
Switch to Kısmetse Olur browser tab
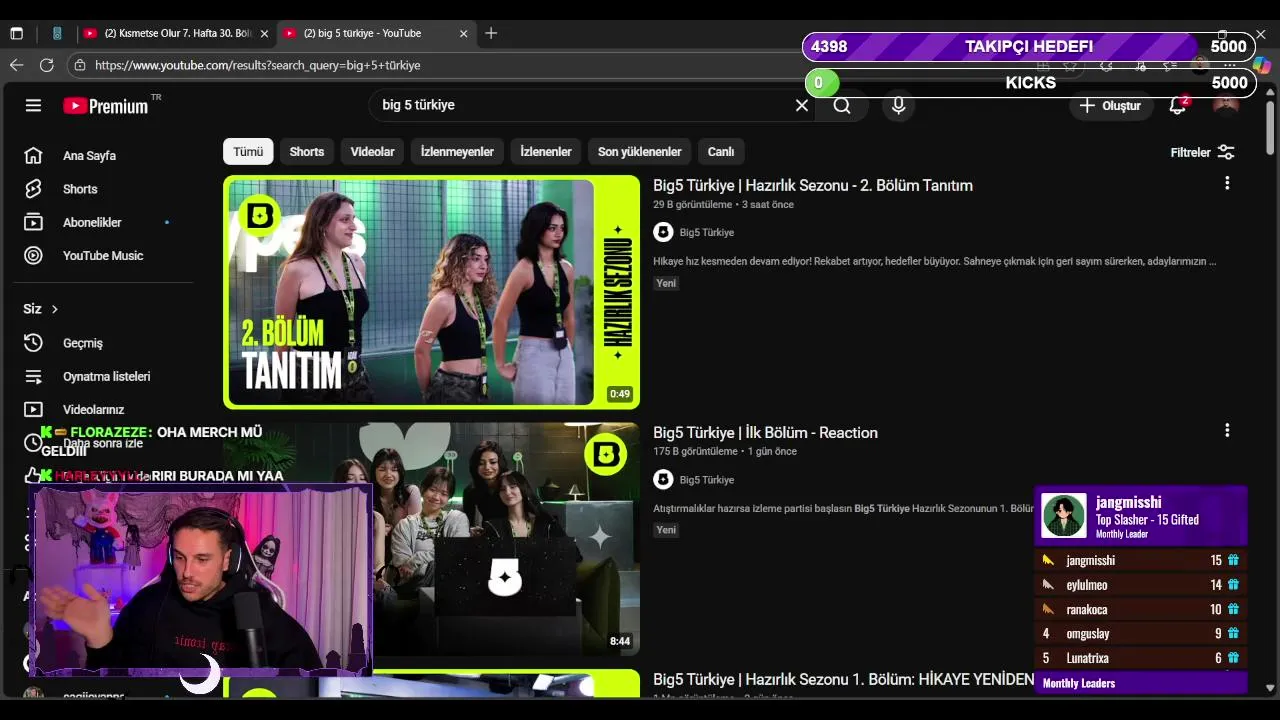176,33
